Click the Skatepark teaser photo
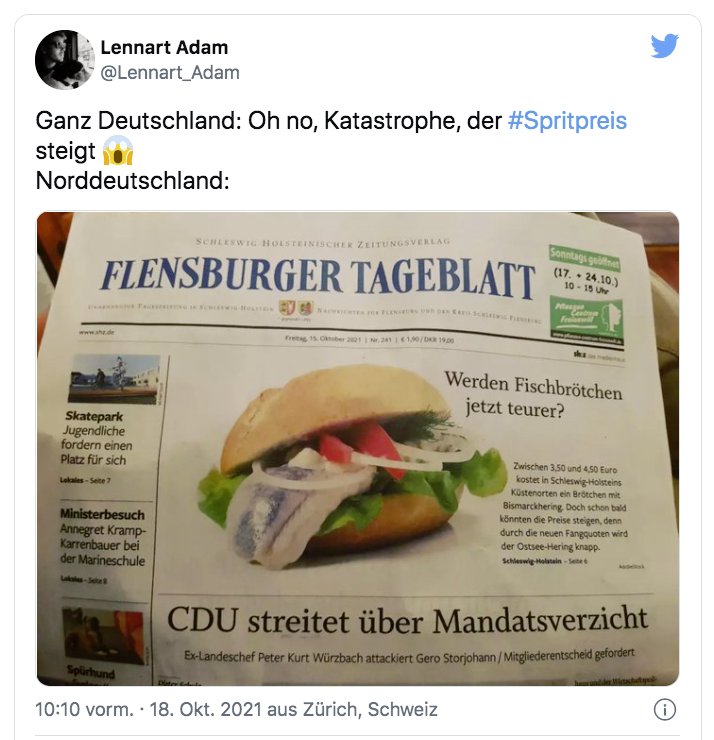This screenshot has height=740, width=714. click(114, 379)
